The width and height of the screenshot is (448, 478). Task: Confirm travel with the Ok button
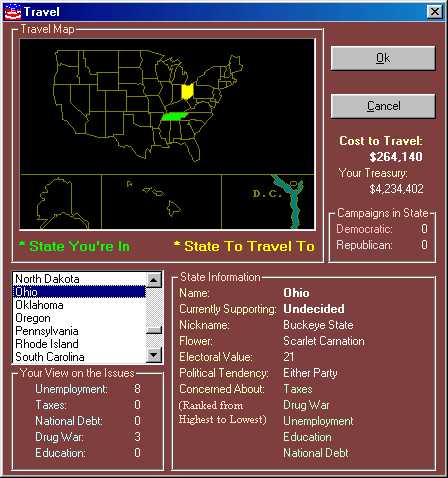pyautogui.click(x=383, y=58)
